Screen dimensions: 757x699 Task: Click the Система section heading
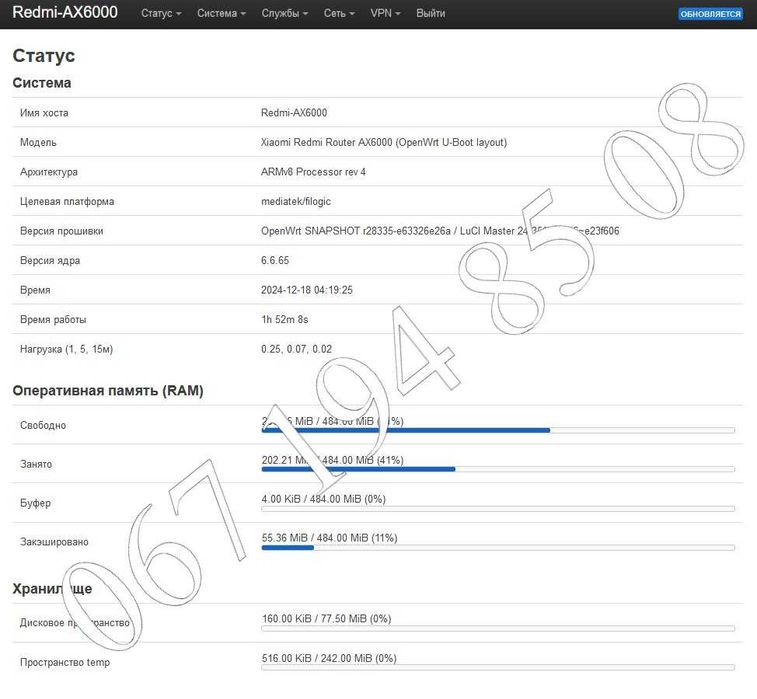pyautogui.click(x=42, y=83)
